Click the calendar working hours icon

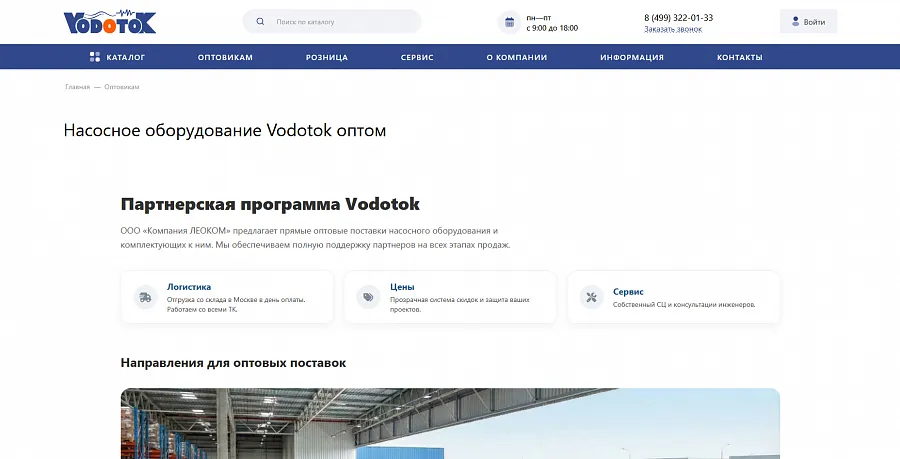pos(509,22)
